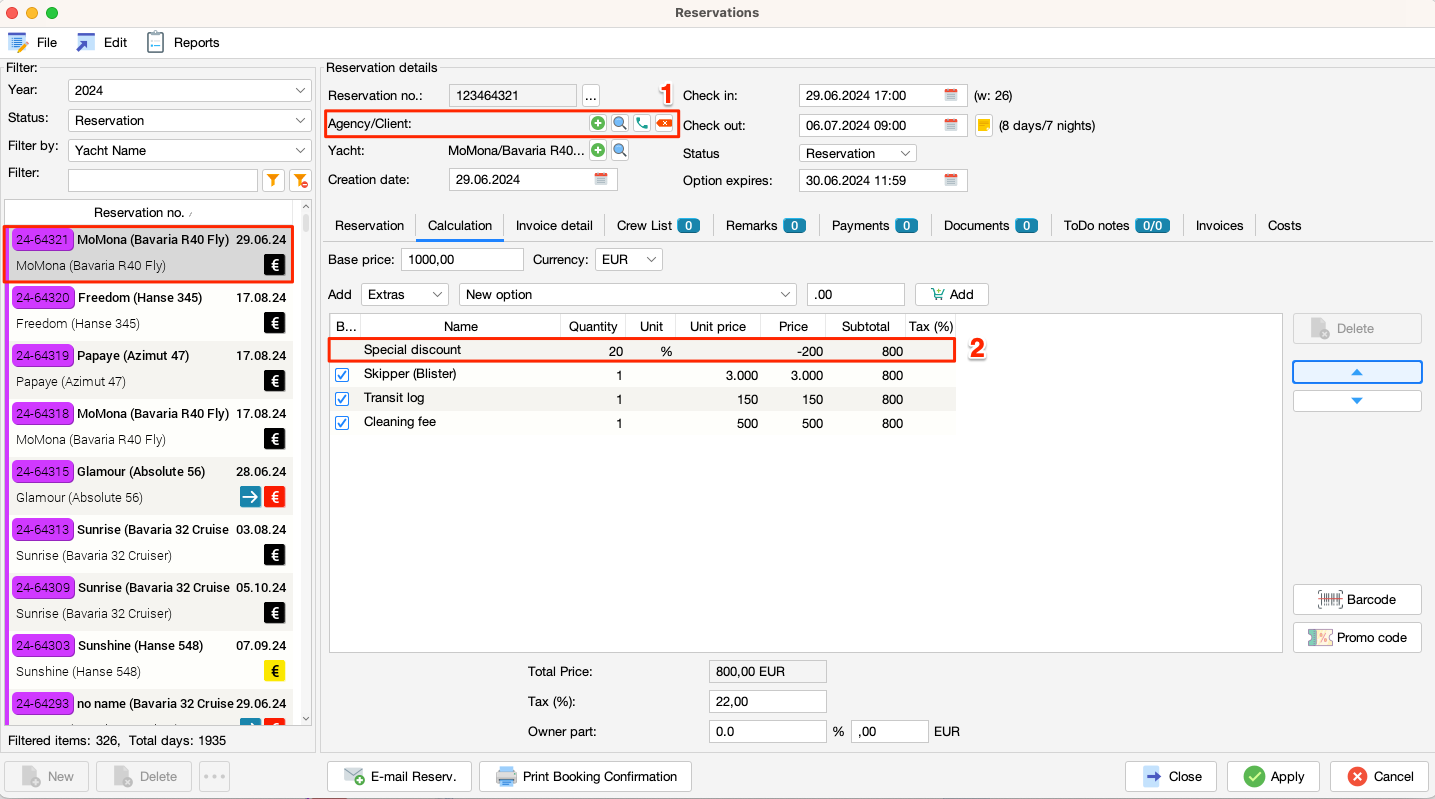Click yellow euro icon on Sunshine reservation
Screen dimensions: 1435x799
tap(275, 671)
